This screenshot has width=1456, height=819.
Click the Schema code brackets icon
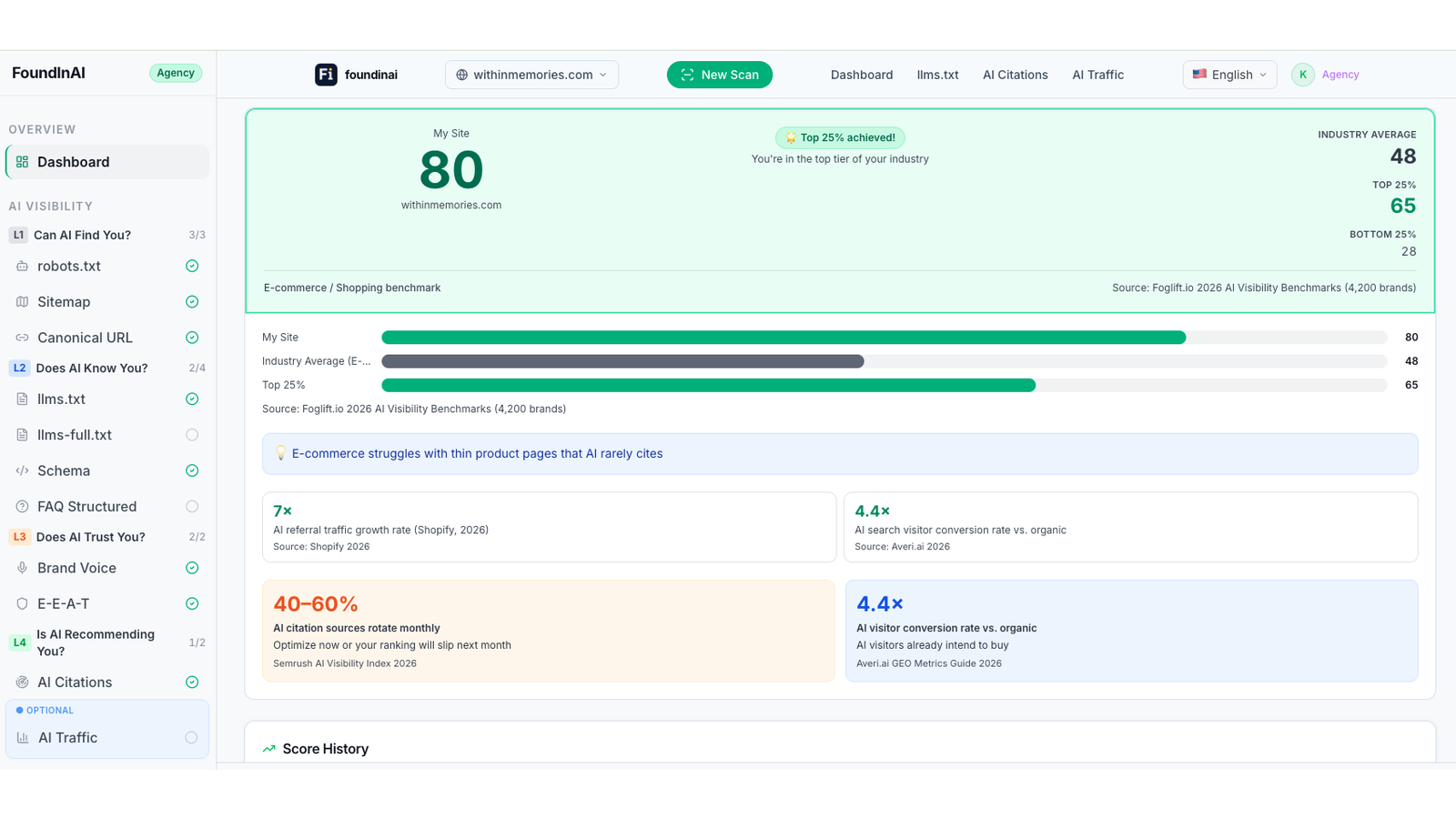click(22, 470)
